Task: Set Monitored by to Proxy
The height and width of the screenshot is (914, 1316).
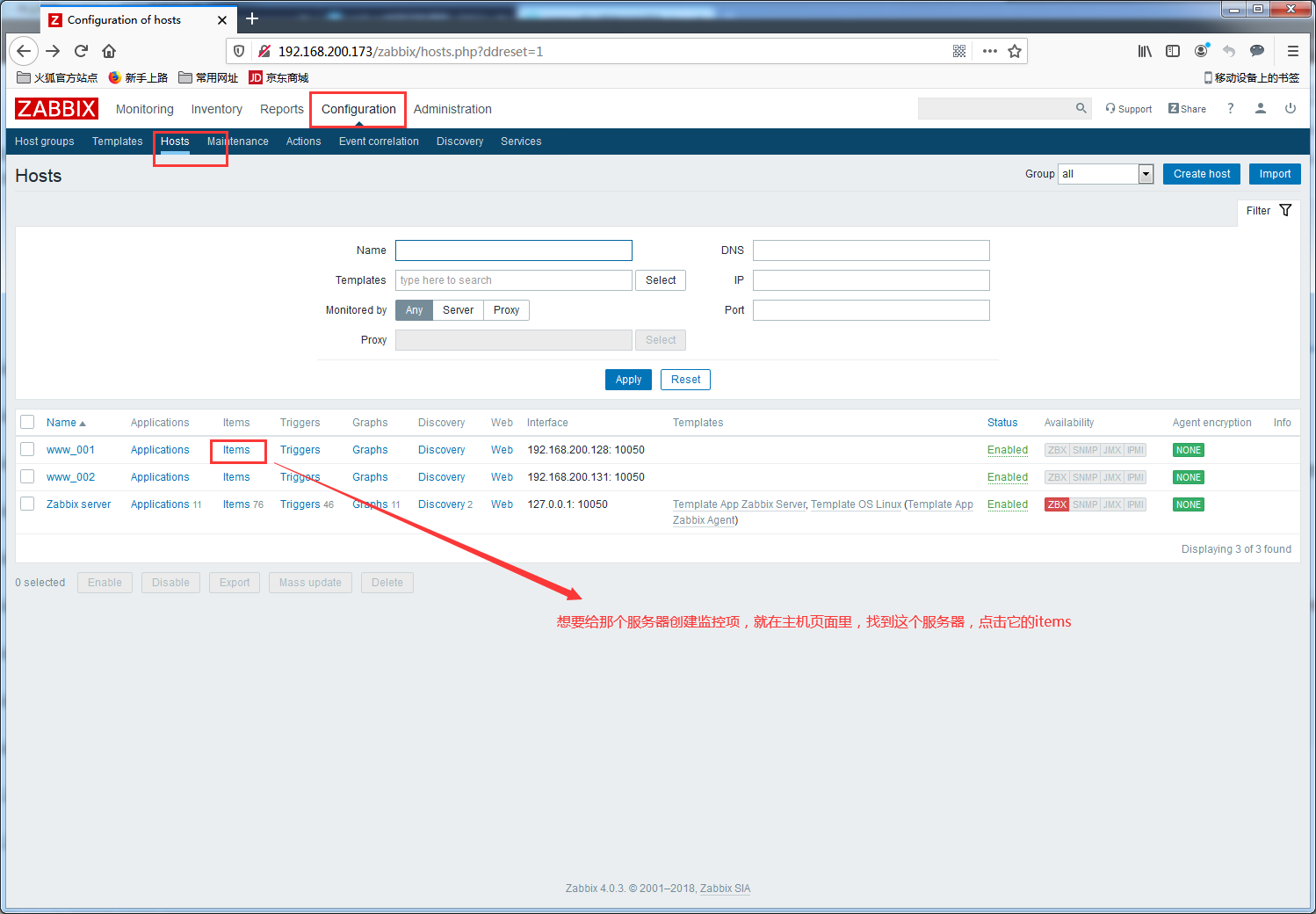Action: click(506, 310)
